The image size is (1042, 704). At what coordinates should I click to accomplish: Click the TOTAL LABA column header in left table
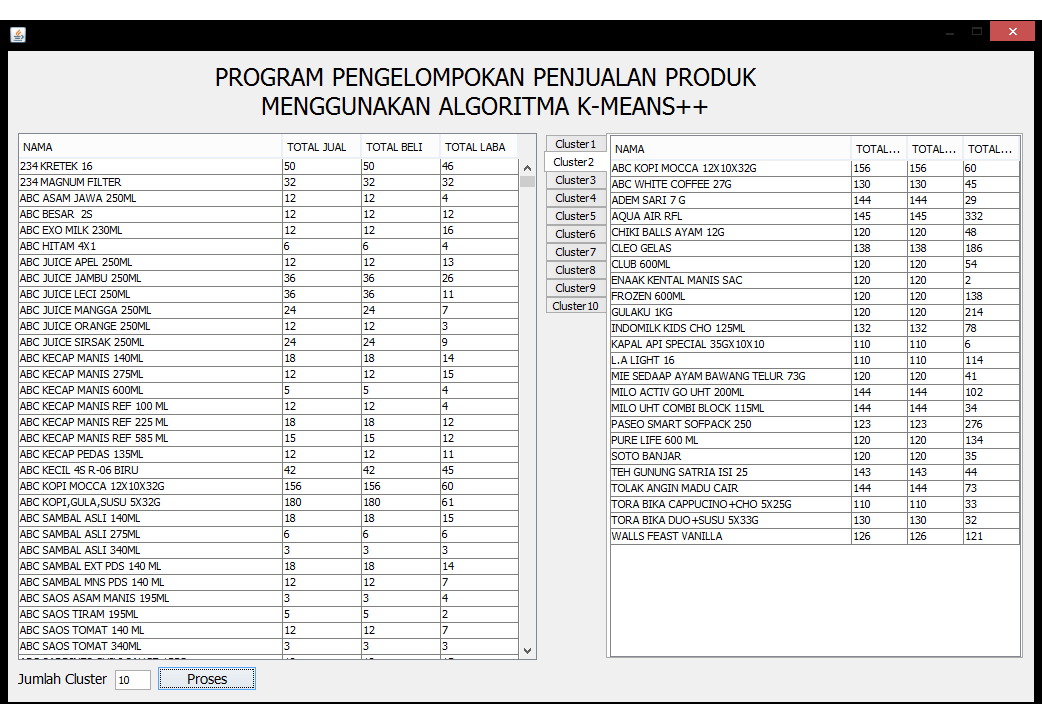(477, 147)
